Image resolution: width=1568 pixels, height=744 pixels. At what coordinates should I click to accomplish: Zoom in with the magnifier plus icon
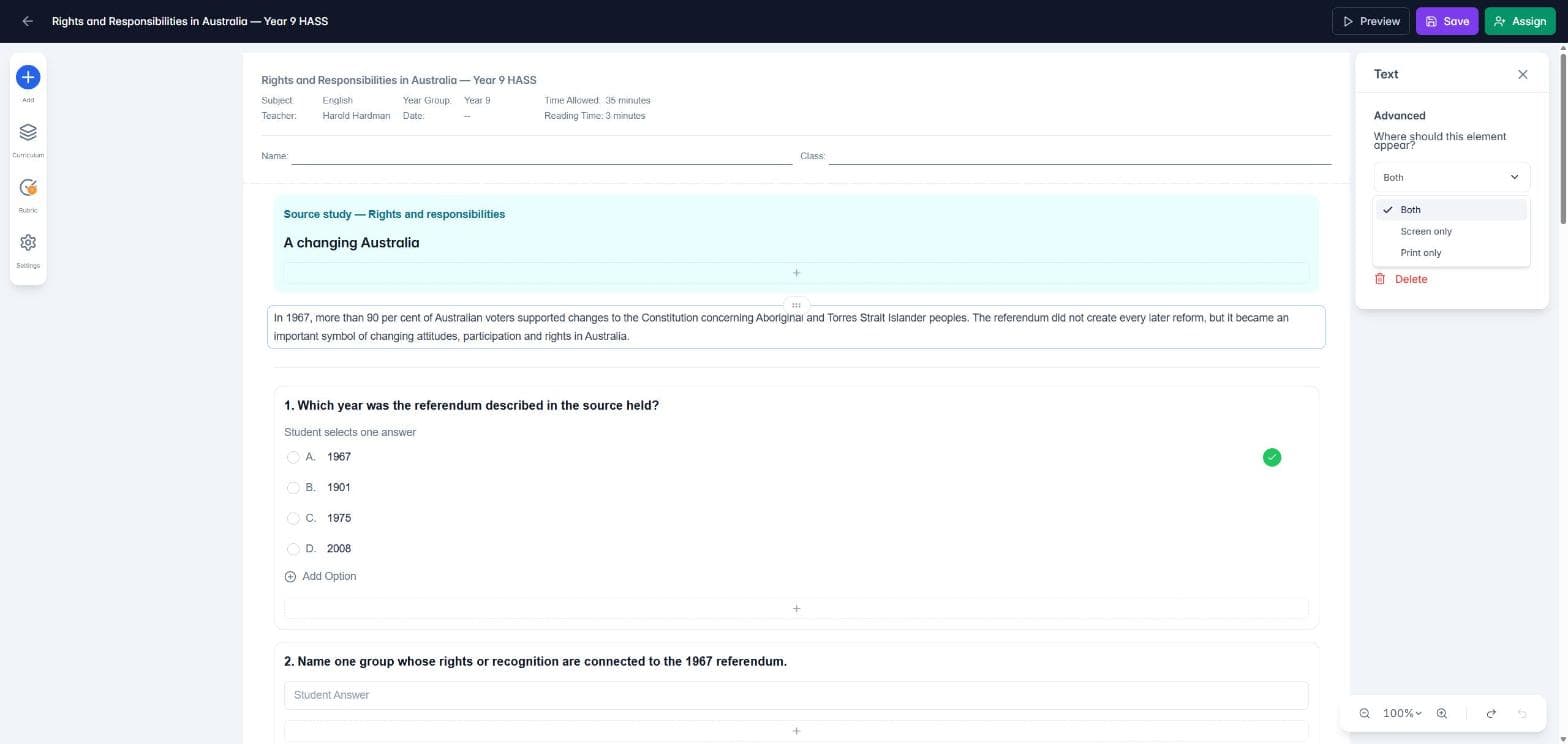coord(1442,713)
